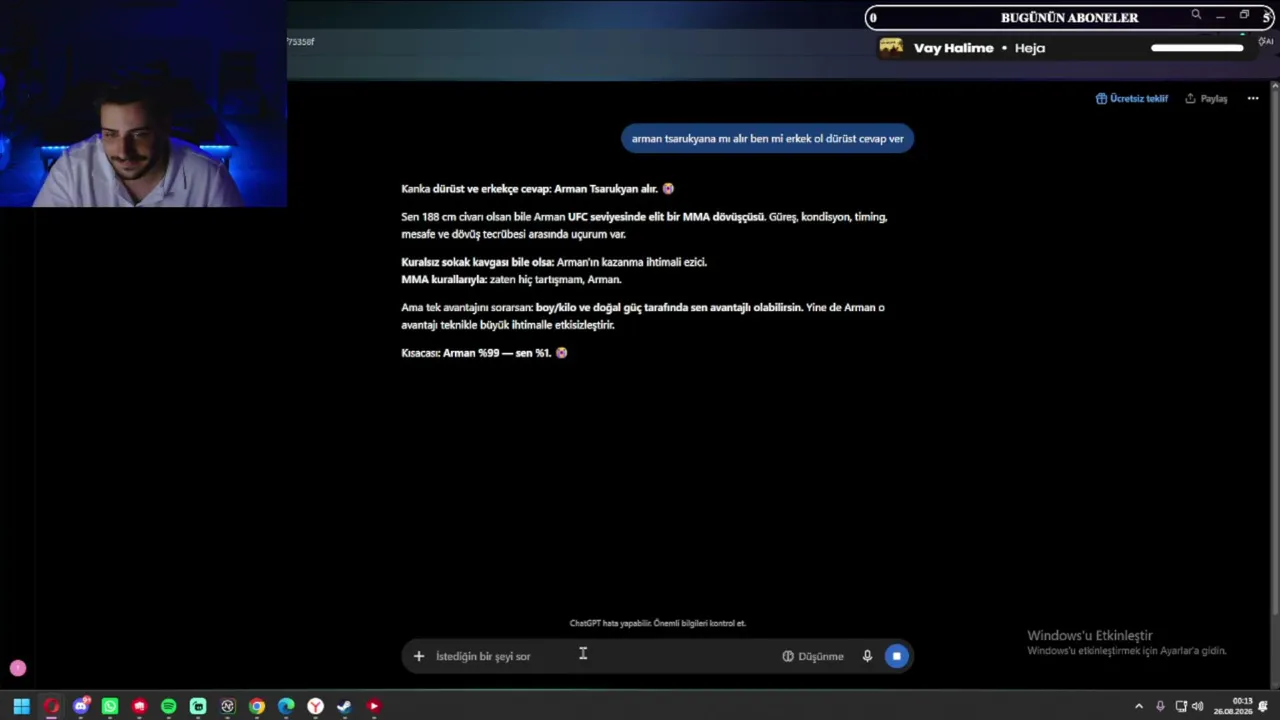Open network settings from system tray

(1180, 707)
